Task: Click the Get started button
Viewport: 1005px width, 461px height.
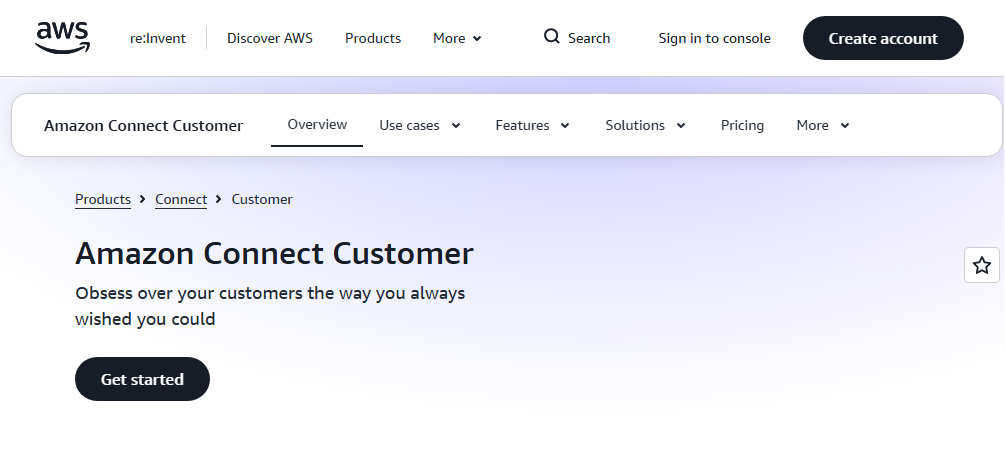Action: click(x=142, y=379)
